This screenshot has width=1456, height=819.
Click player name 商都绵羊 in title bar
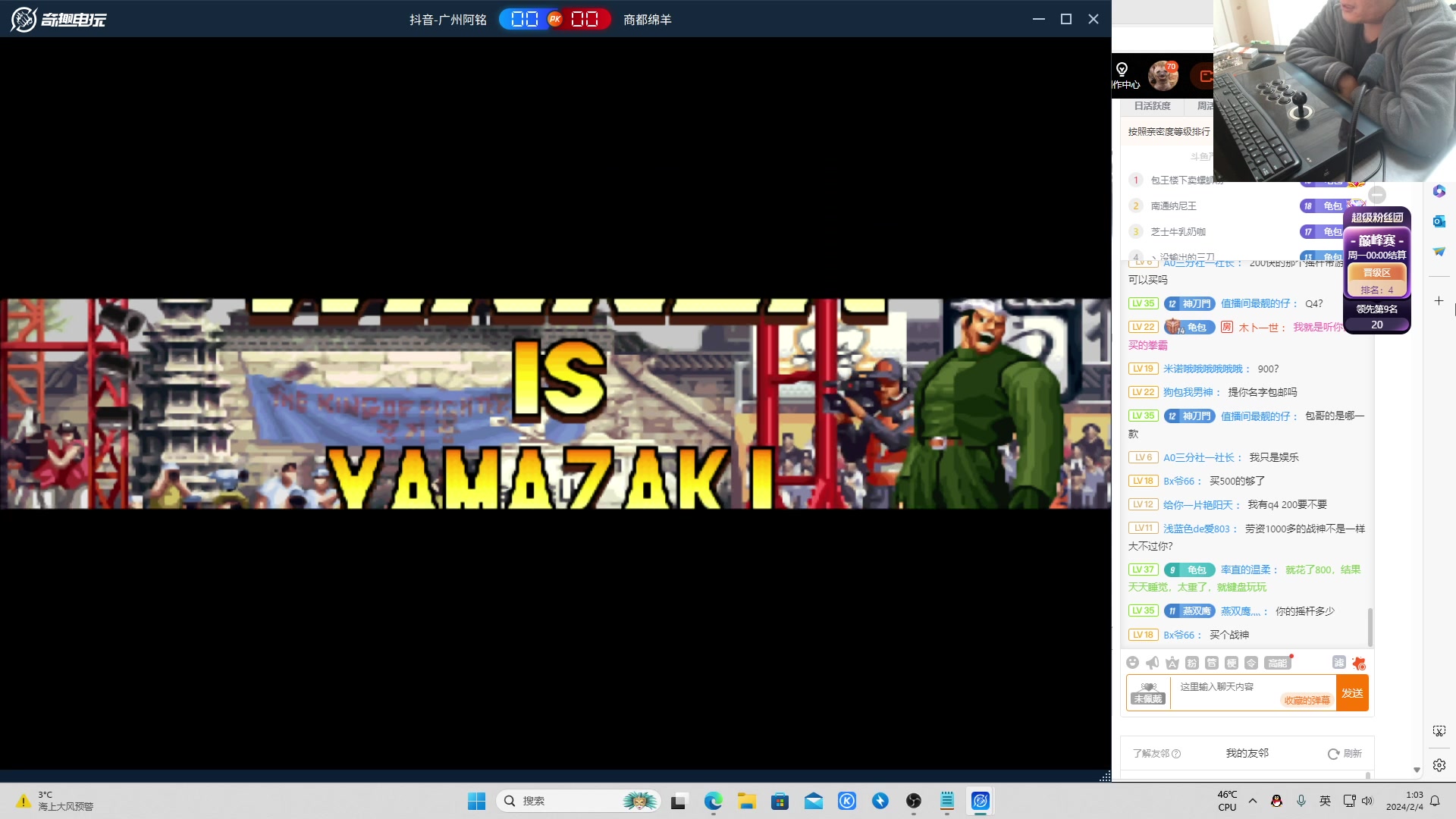click(648, 20)
